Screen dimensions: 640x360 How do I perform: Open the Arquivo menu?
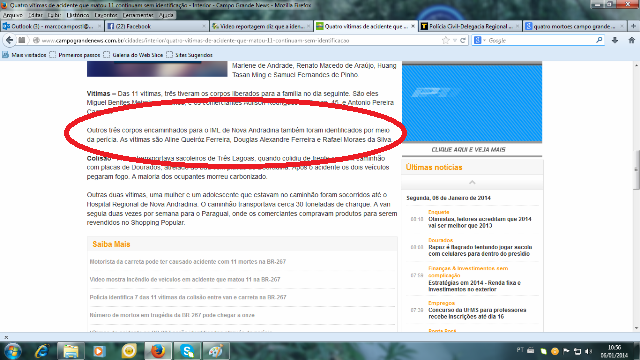click(x=13, y=15)
